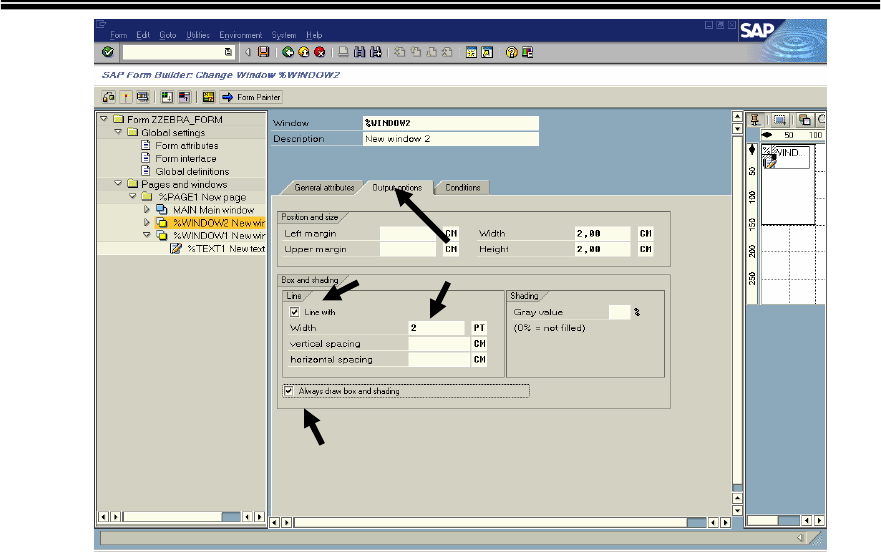Toggle the Line with checkbox
Viewport: 881px width, 552px height.
[294, 311]
